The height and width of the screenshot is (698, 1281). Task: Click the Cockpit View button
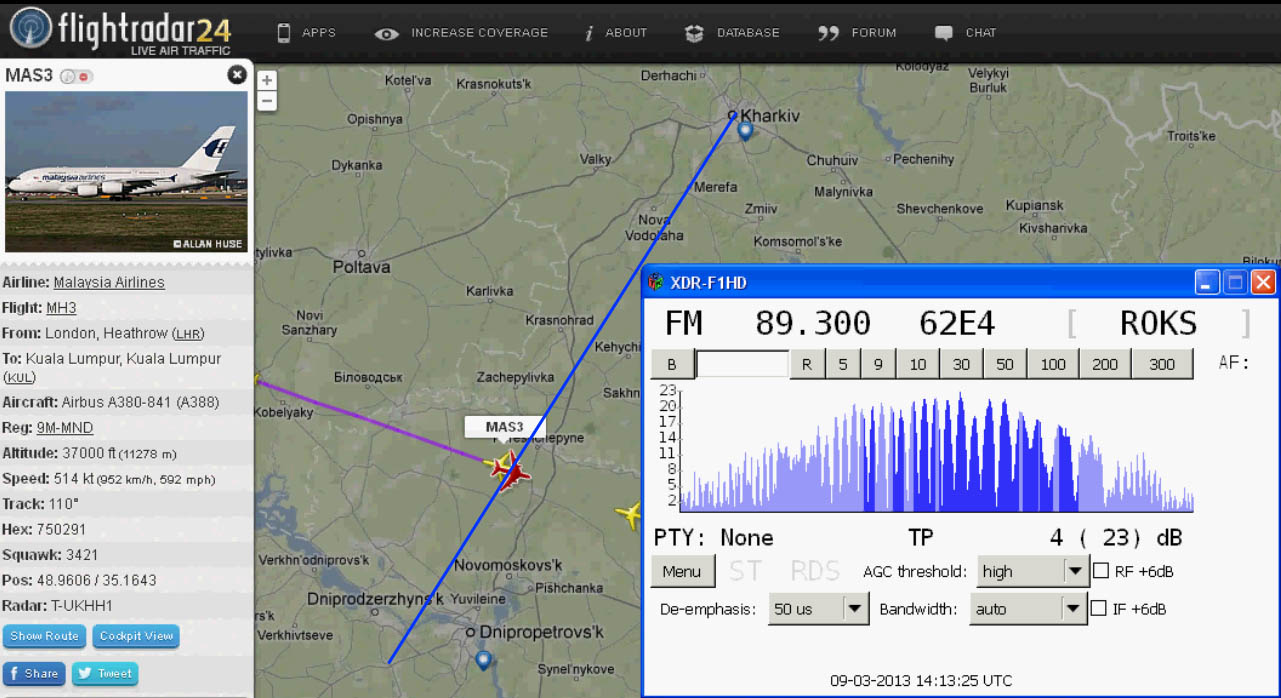(x=136, y=636)
